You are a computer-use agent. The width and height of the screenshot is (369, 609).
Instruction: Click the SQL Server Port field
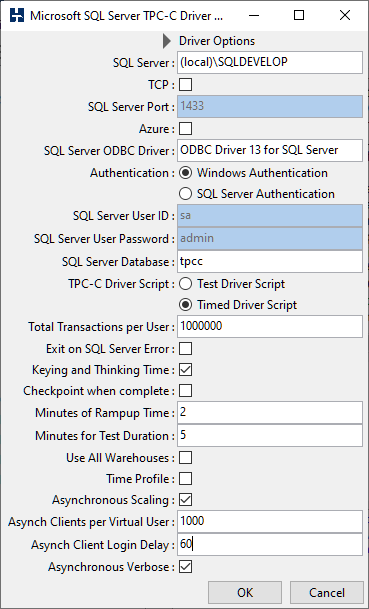(270, 106)
